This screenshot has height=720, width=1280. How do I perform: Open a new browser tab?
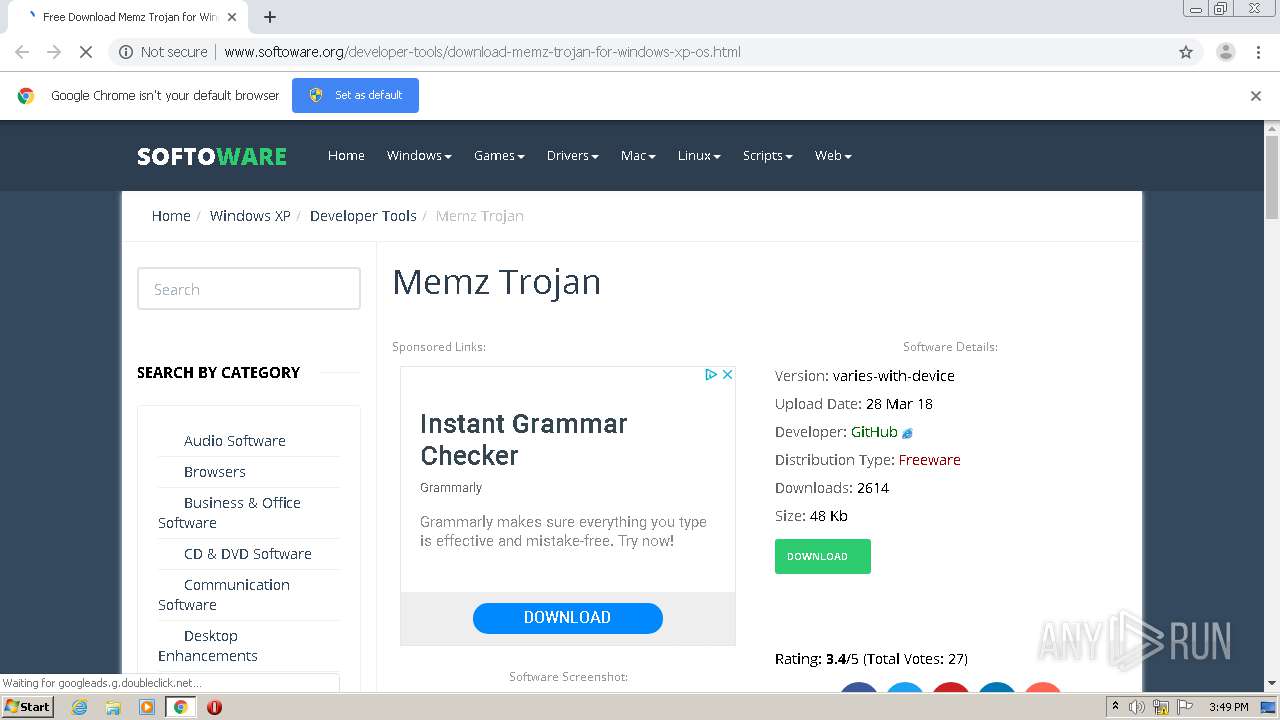tap(270, 17)
